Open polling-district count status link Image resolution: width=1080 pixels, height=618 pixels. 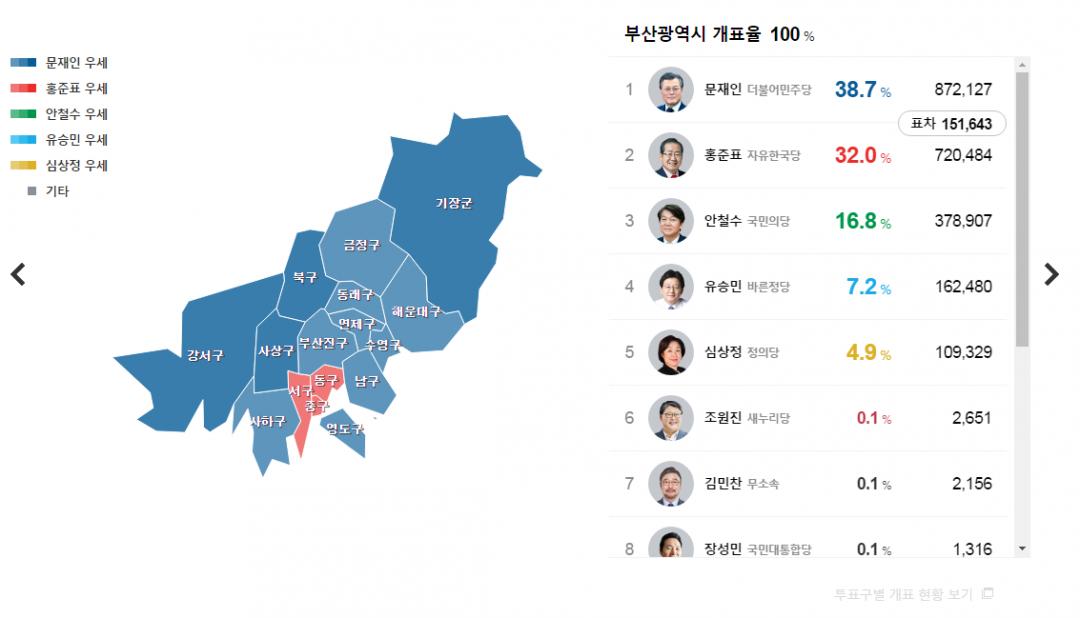click(x=903, y=594)
